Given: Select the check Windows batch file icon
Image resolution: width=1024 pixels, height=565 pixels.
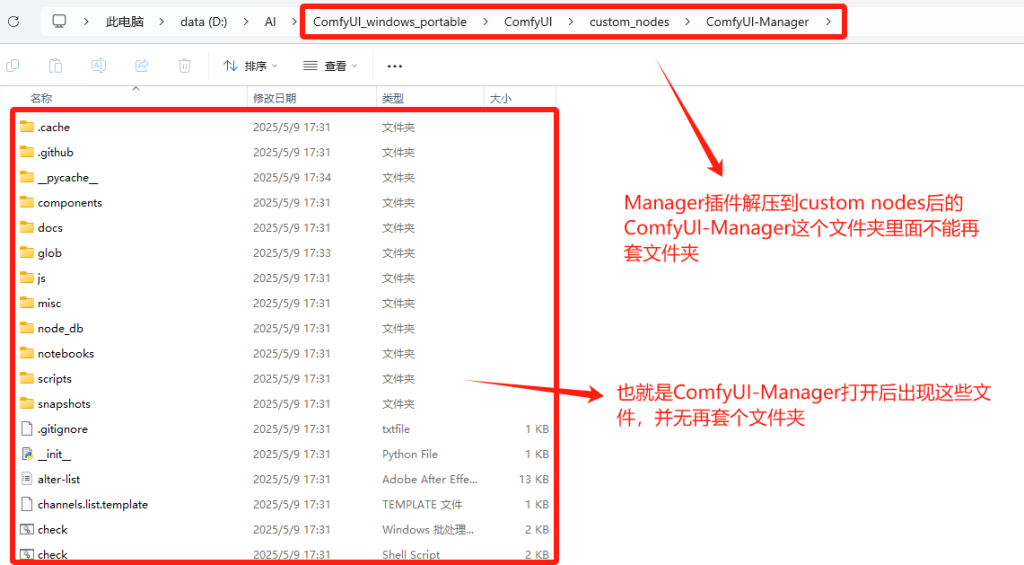Looking at the screenshot, I should (27, 529).
